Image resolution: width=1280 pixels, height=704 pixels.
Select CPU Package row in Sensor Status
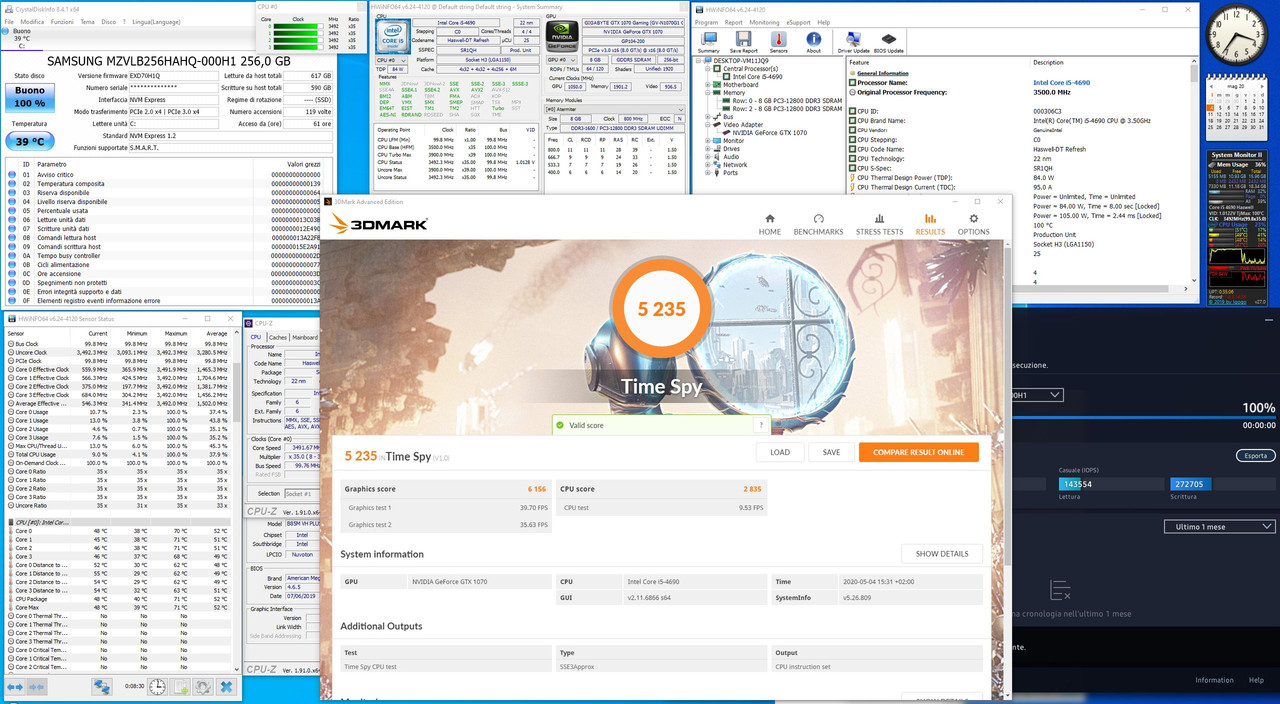pos(117,599)
